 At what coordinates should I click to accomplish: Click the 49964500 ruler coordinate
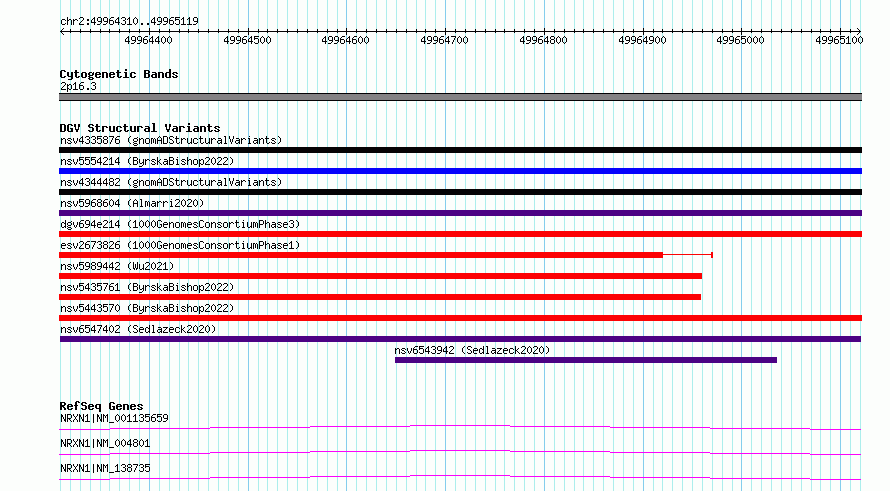point(247,40)
